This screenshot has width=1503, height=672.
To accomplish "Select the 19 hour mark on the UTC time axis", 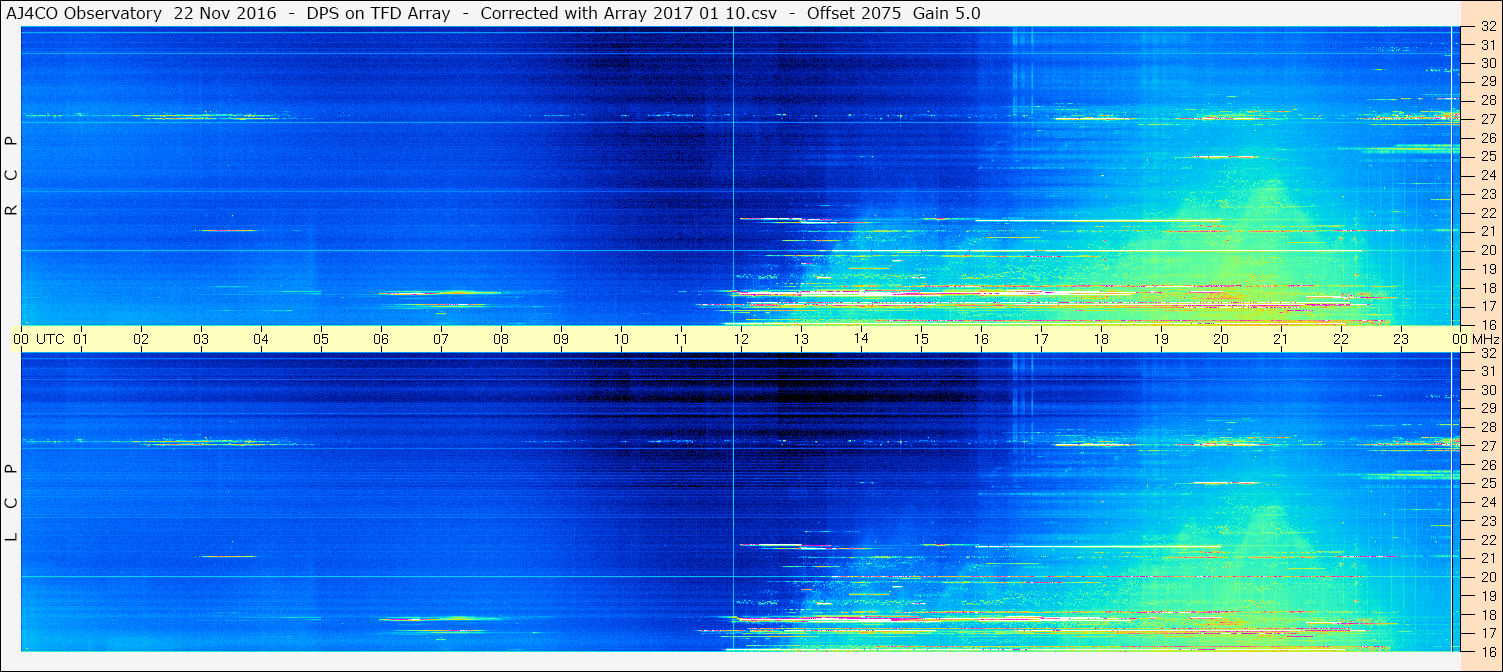I will pos(1161,339).
